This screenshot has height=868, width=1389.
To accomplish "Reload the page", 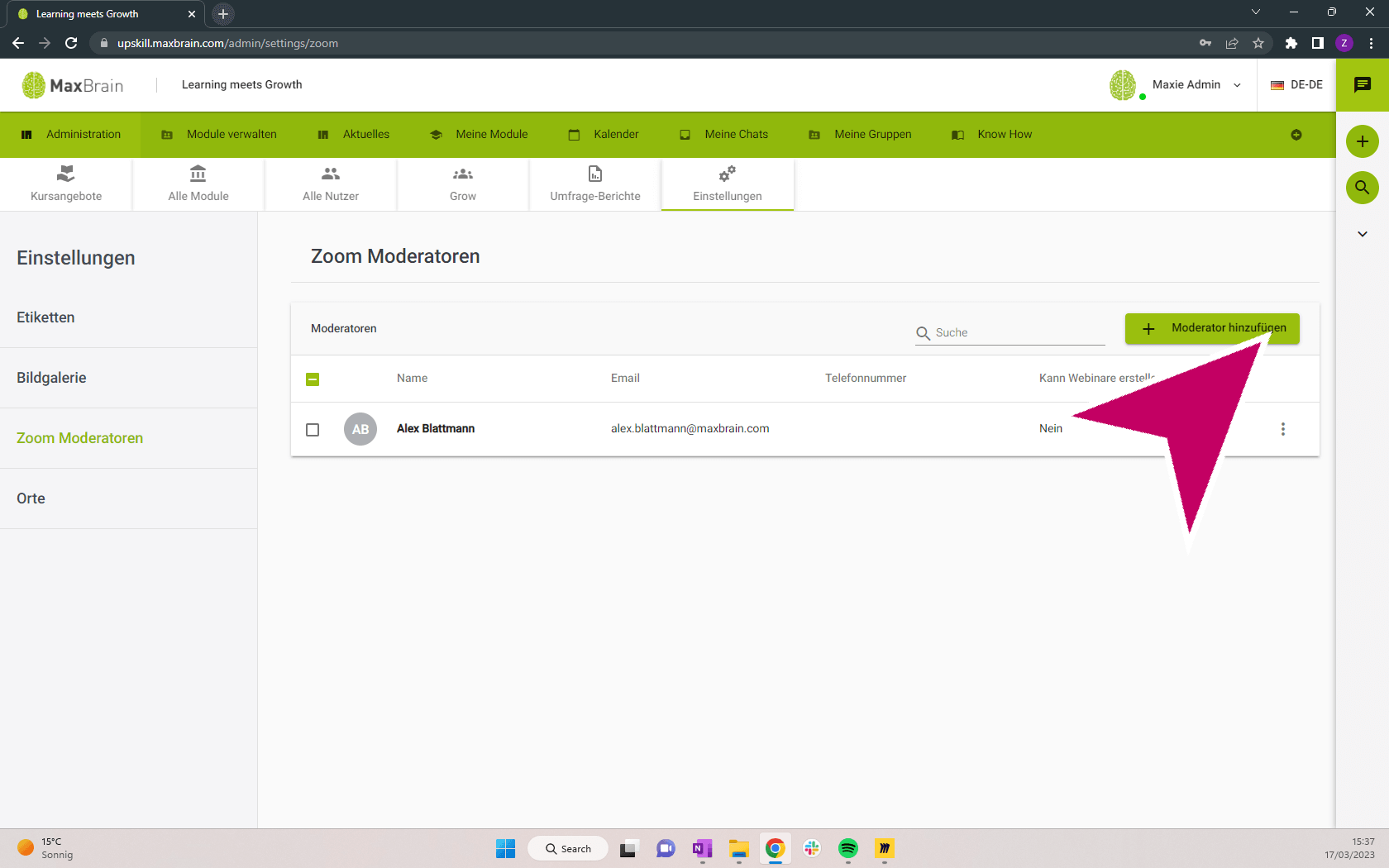I will coord(71,43).
